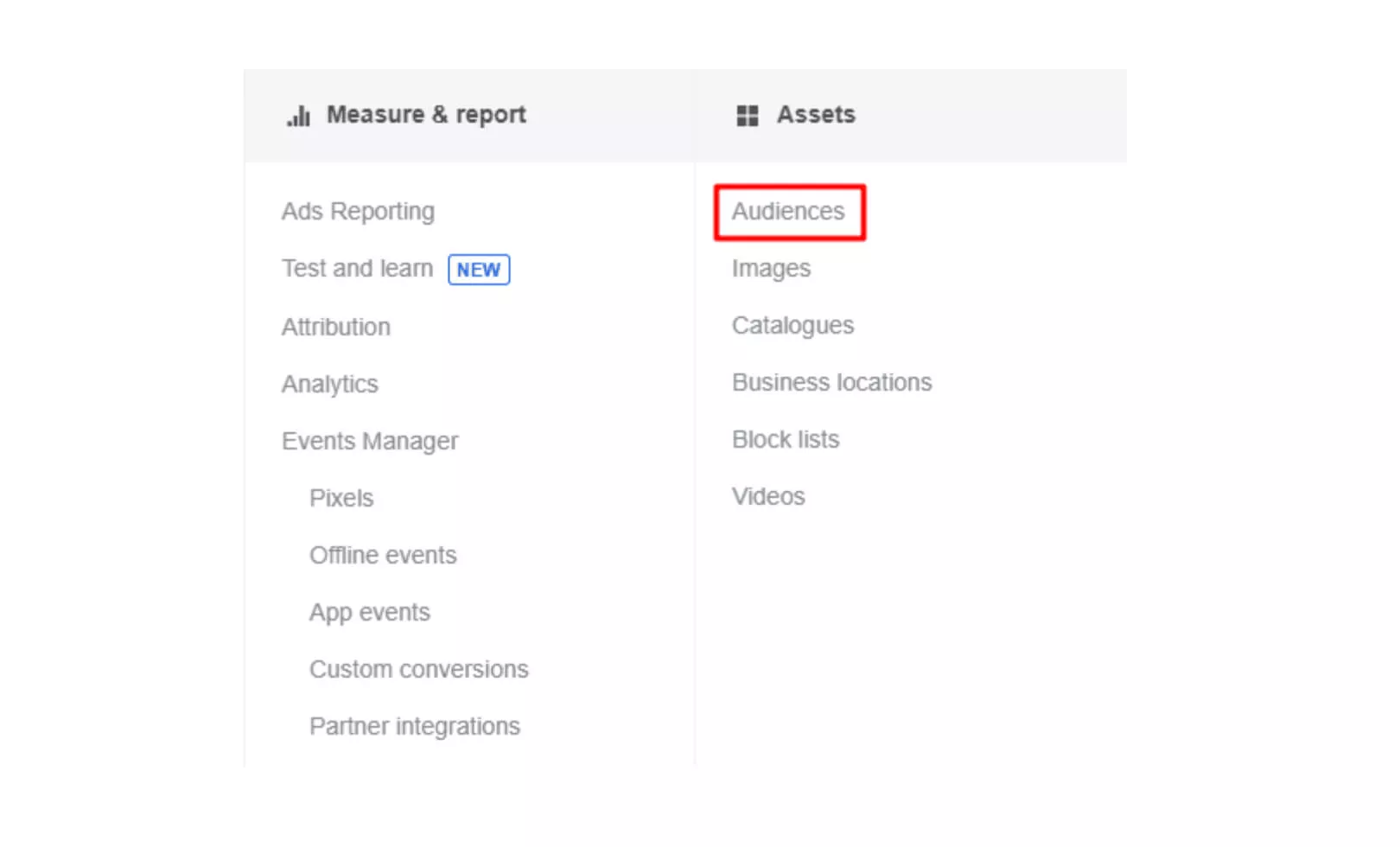Go to Analytics
The image size is (1400, 847).
click(330, 384)
